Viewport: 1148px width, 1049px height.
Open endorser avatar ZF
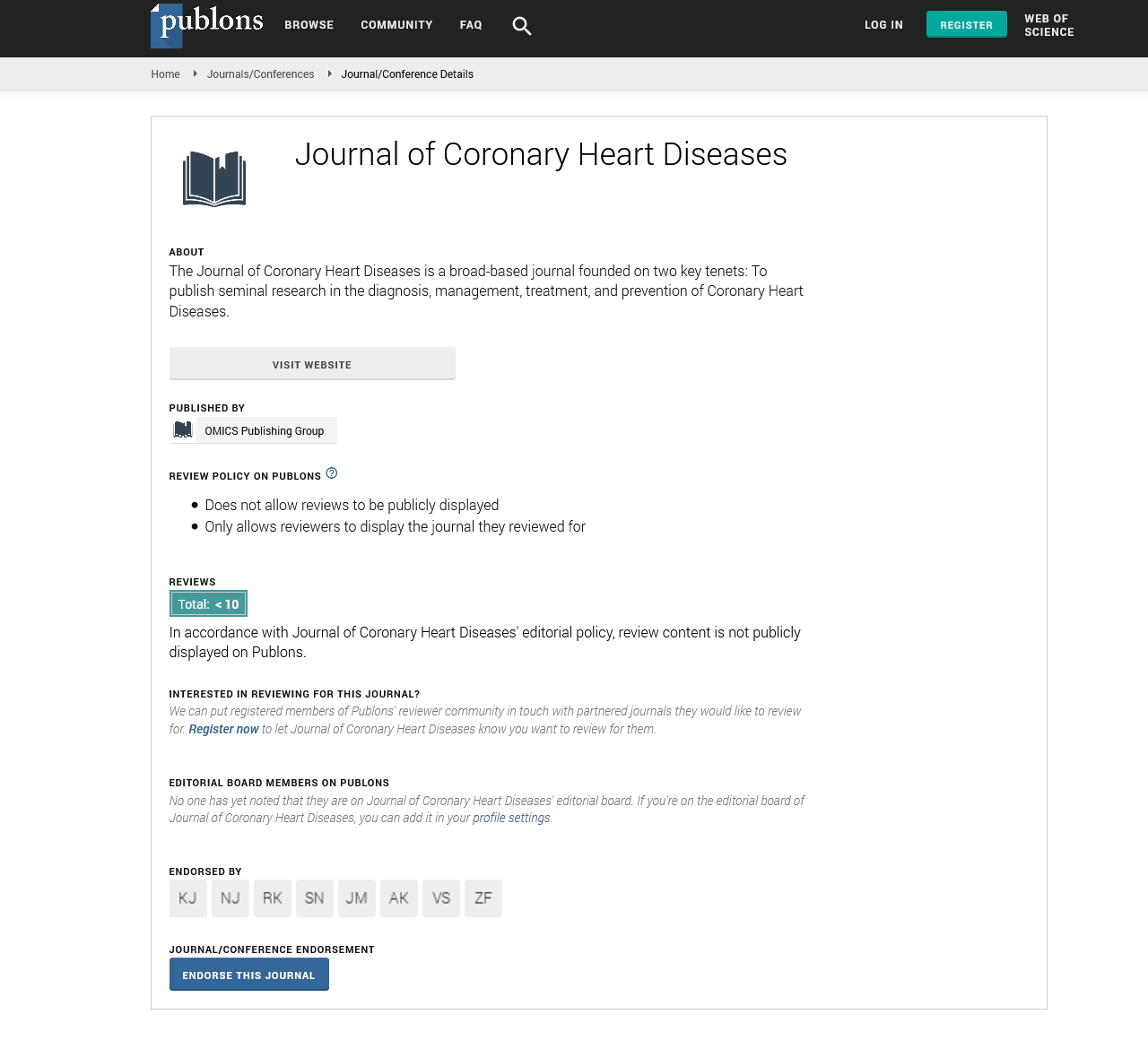click(483, 898)
